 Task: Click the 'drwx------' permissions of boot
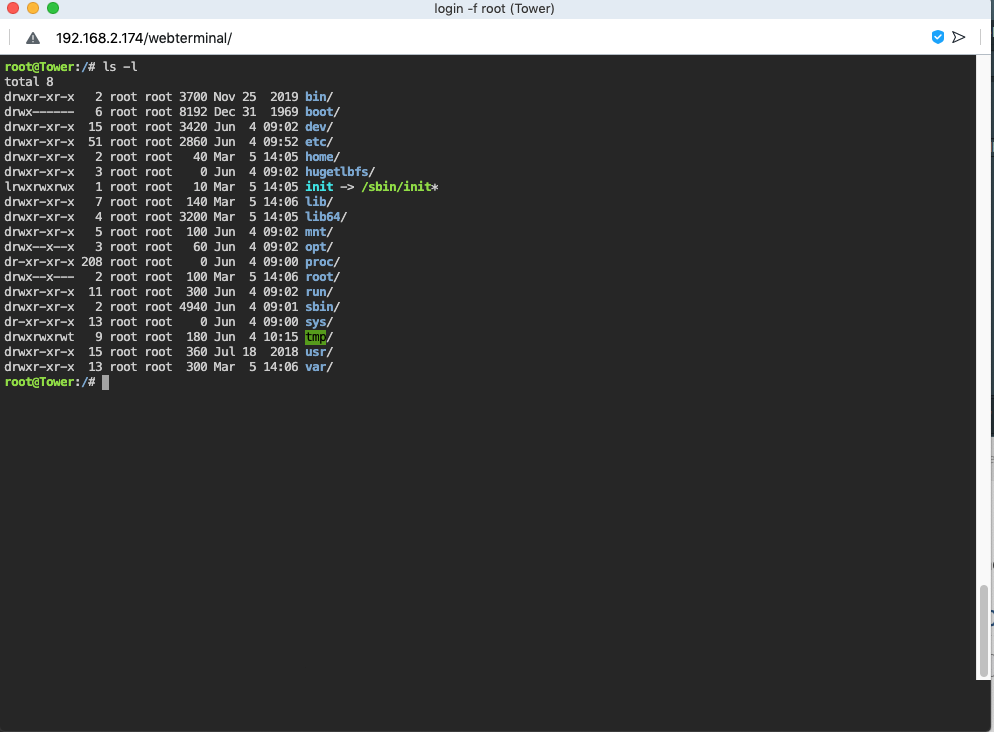[x=39, y=112]
